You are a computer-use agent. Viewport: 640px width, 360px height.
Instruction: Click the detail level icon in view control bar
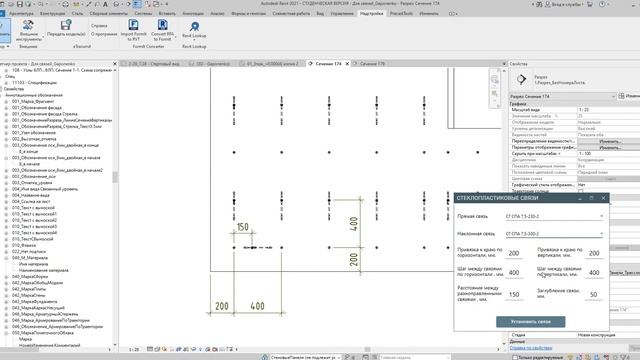pyautogui.click(x=150, y=349)
